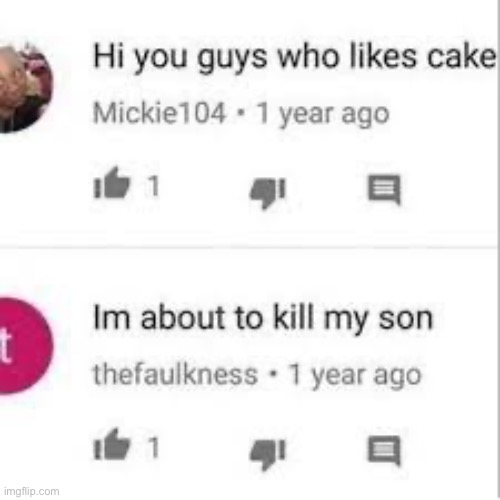
Task: Visit the Mickie104 username link
Action: (159, 113)
